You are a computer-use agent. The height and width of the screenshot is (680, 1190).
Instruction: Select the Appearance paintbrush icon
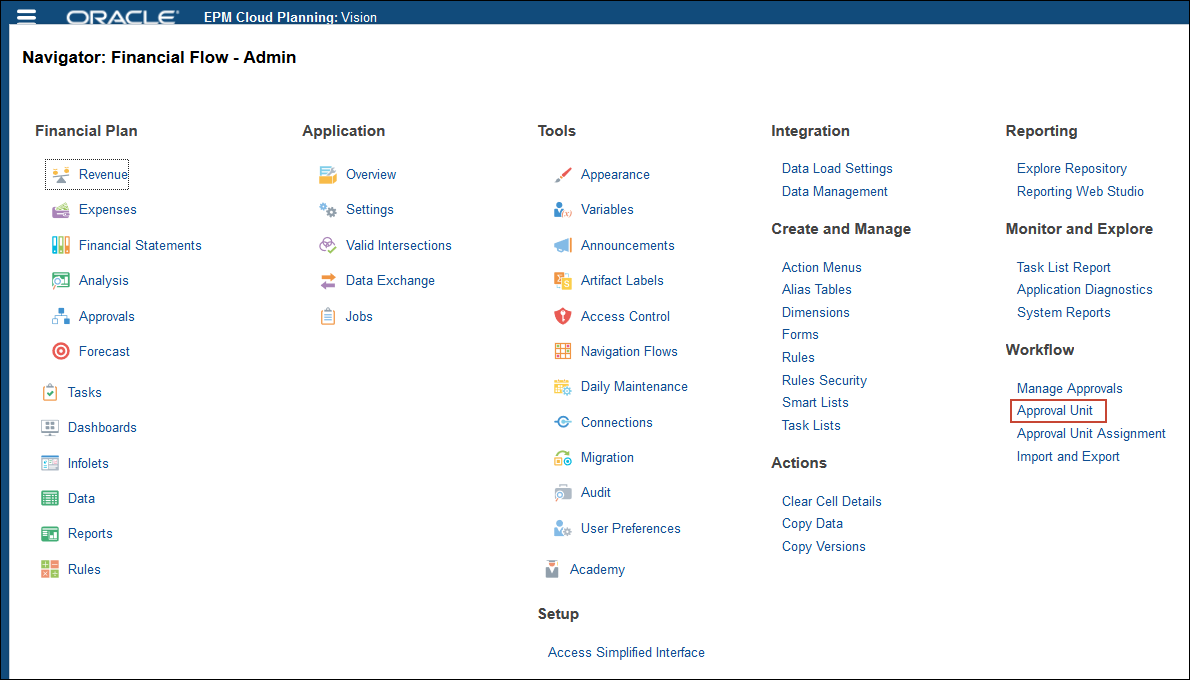pyautogui.click(x=562, y=175)
